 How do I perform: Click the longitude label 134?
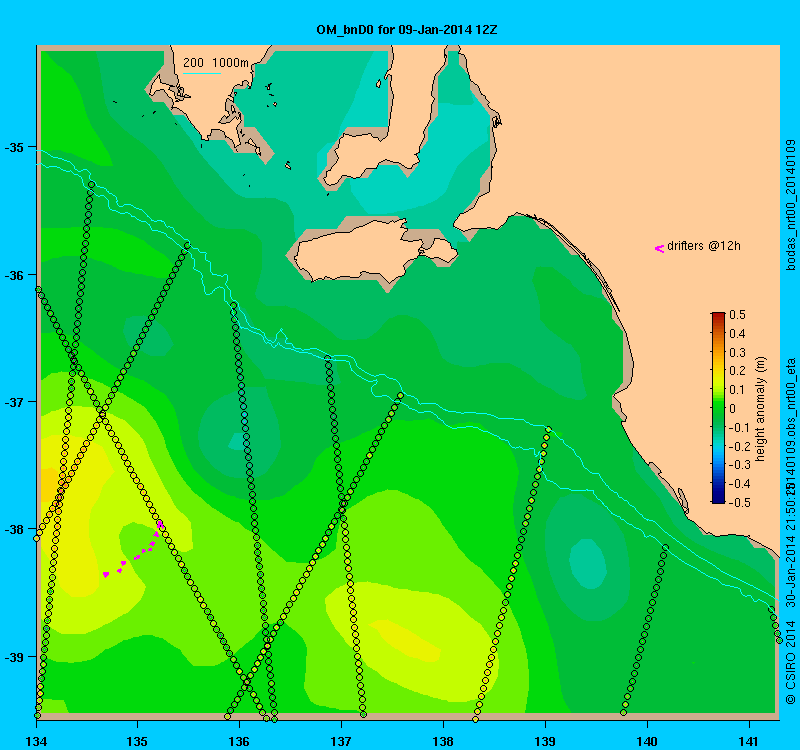tap(36, 741)
